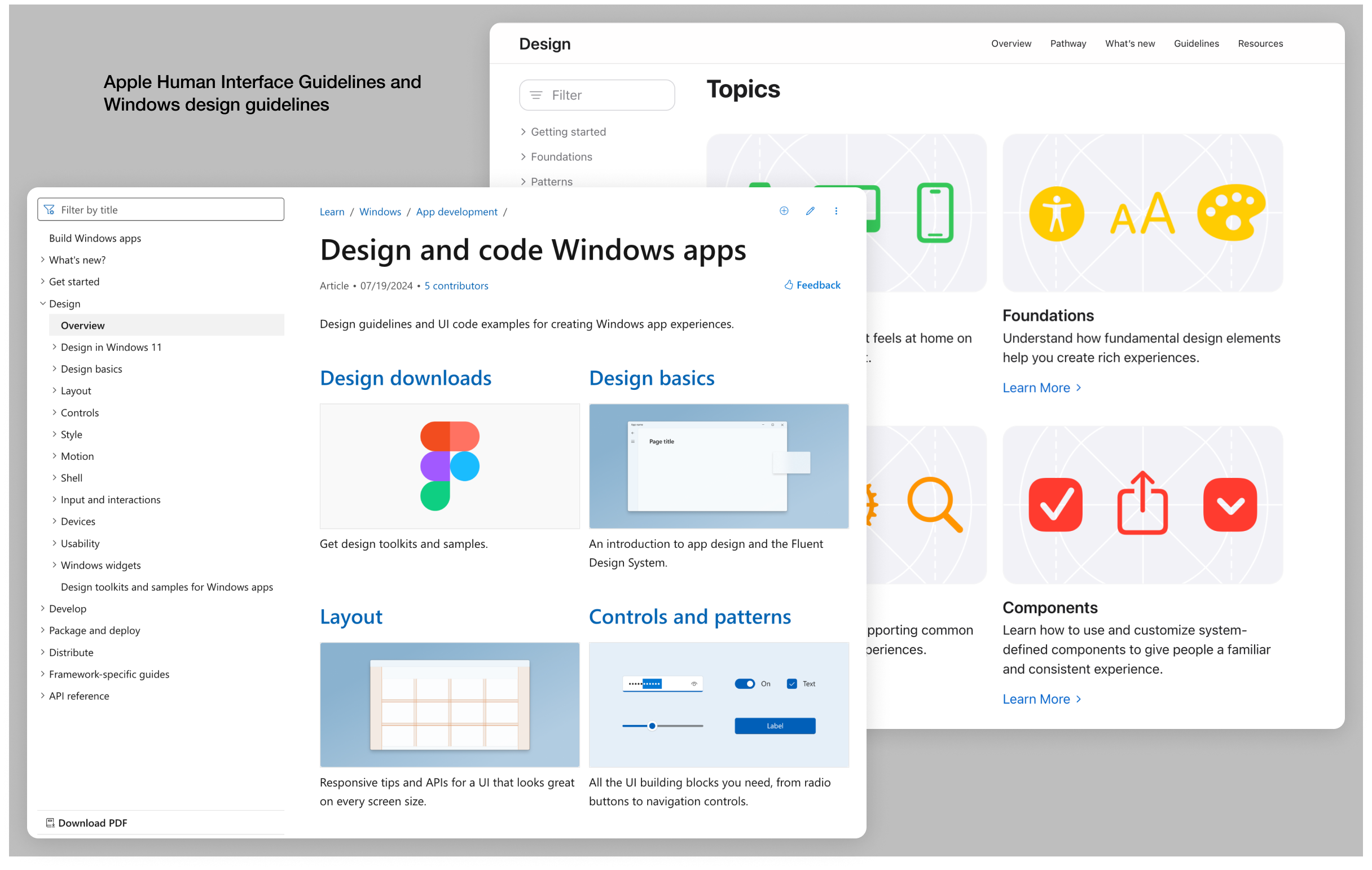Screen dimensions: 1372x870
Task: Open the 5 contributors link
Action: pos(456,285)
